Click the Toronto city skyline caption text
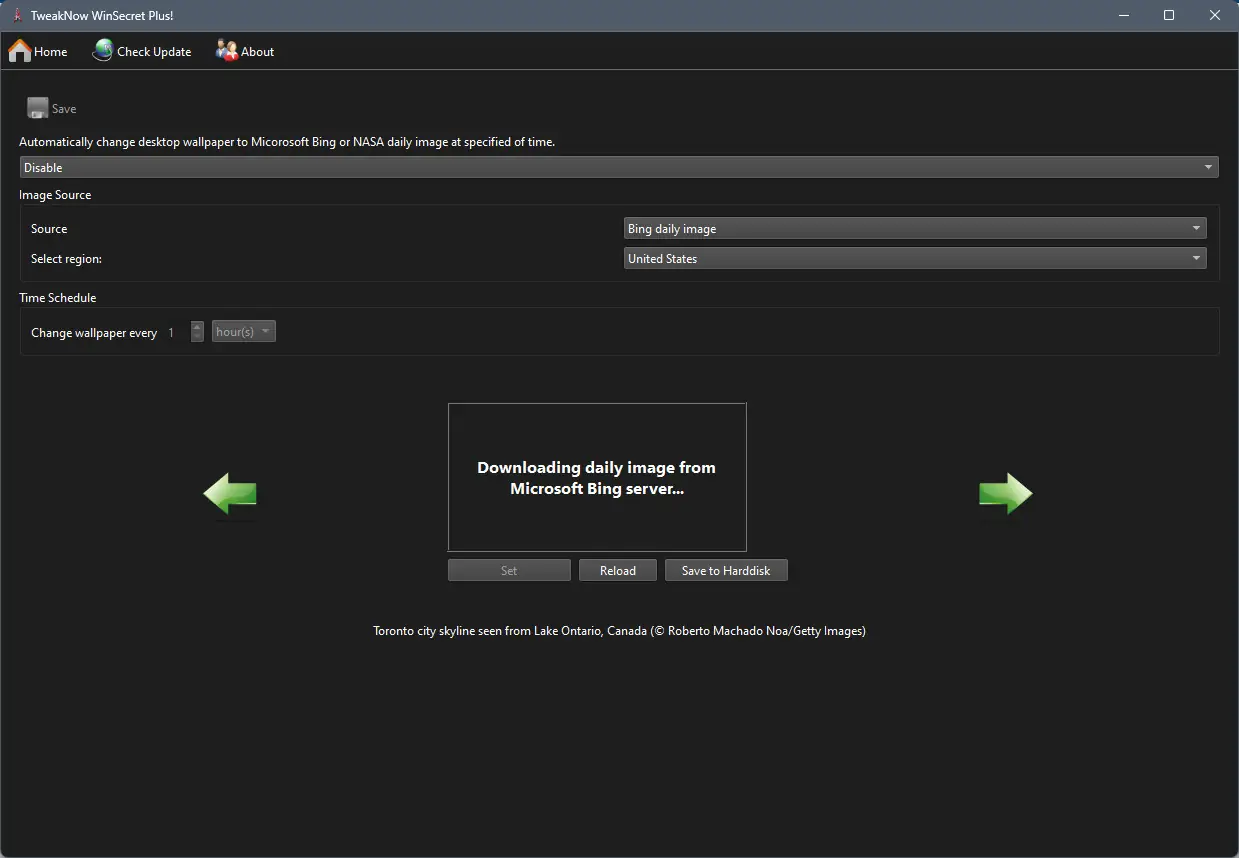This screenshot has width=1239, height=858. (x=619, y=631)
